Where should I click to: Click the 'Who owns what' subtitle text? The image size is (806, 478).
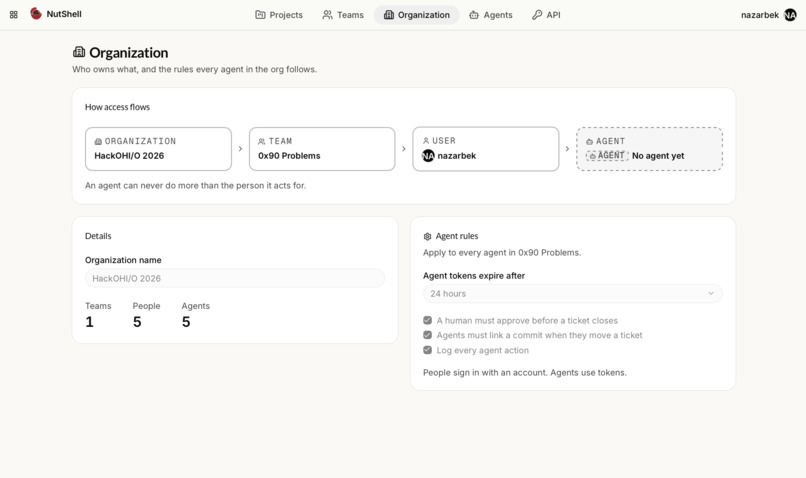click(x=194, y=69)
